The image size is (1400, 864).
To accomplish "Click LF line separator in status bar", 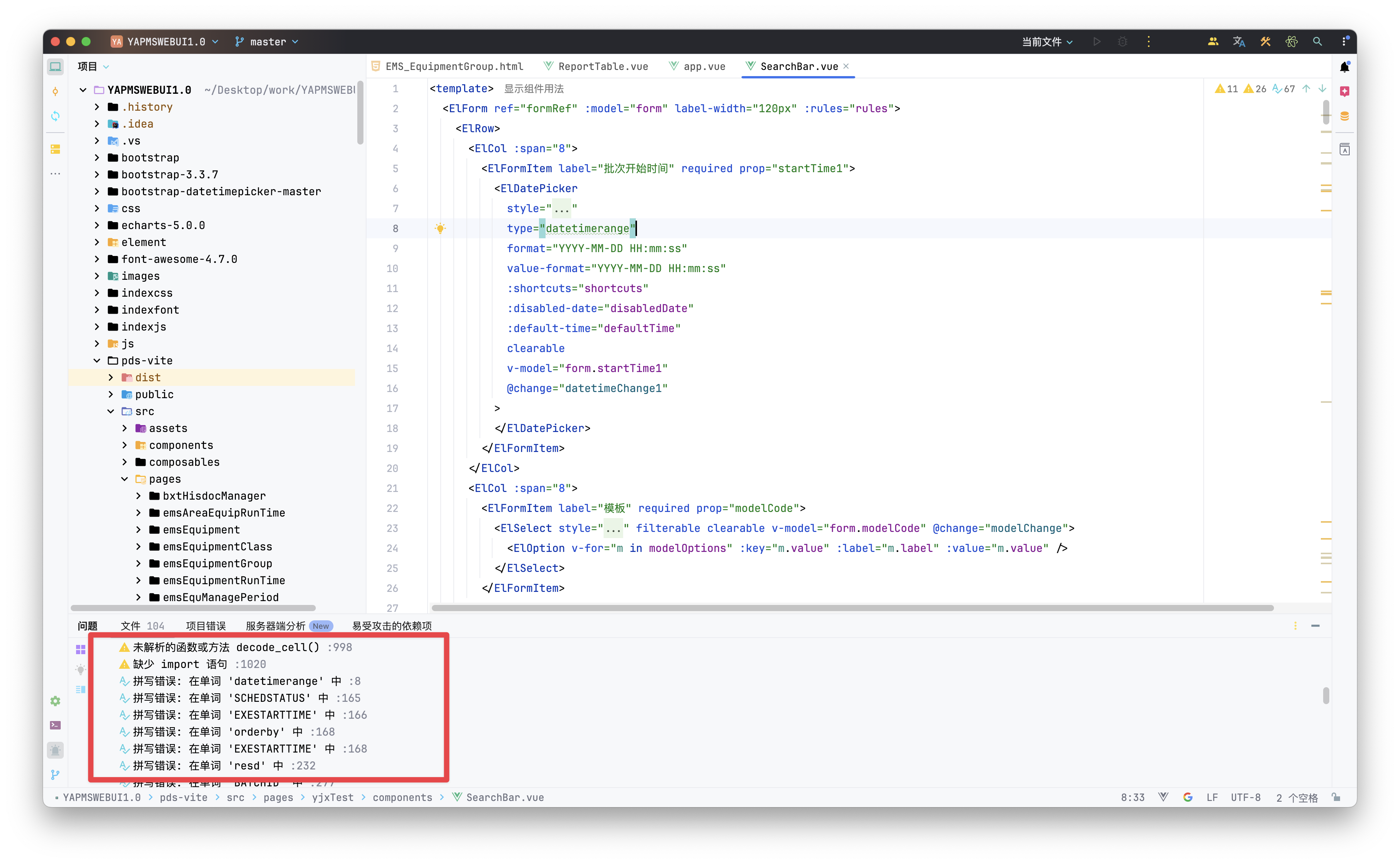I will pyautogui.click(x=1212, y=797).
